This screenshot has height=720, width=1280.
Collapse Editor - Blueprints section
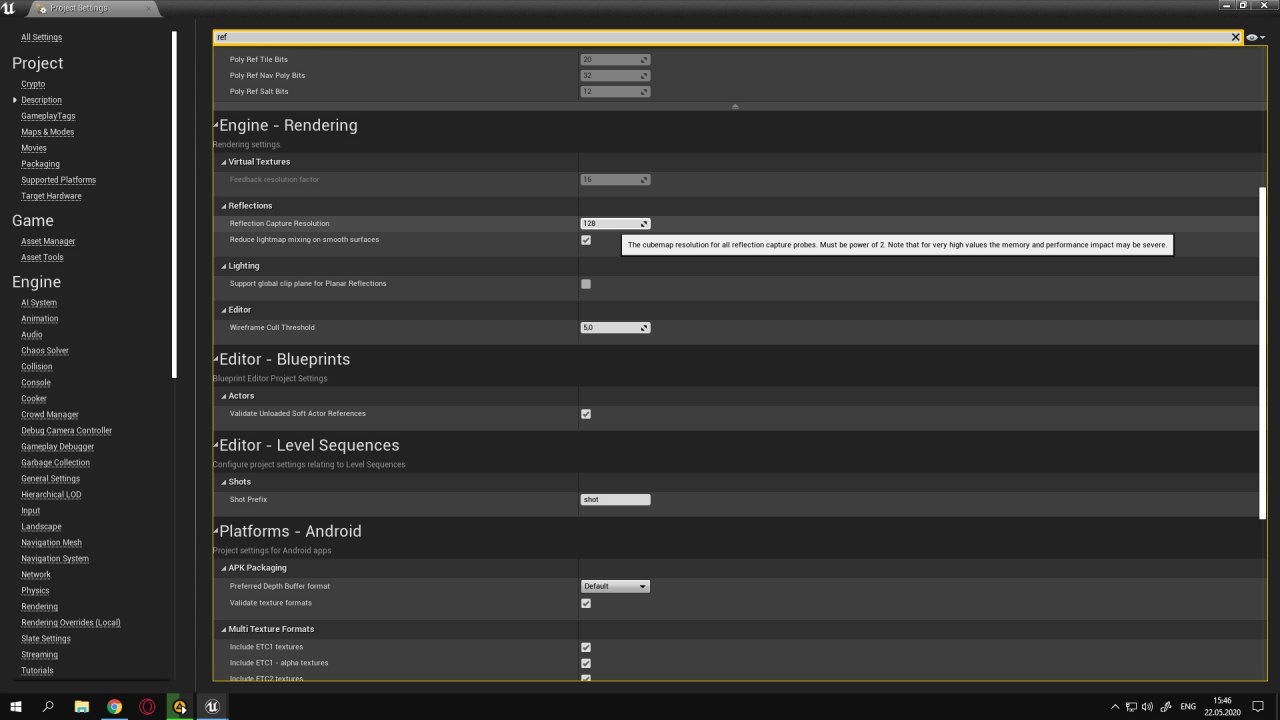click(215, 360)
